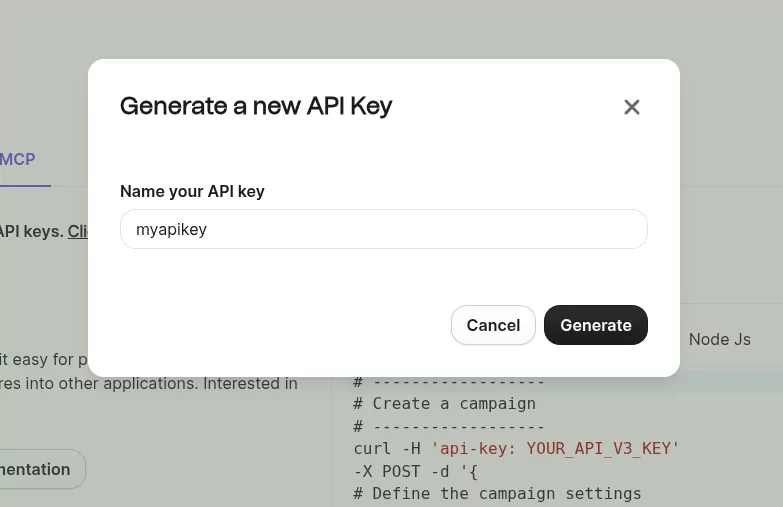
Task: Close the Generate a new API Key dialog
Action: 631,107
